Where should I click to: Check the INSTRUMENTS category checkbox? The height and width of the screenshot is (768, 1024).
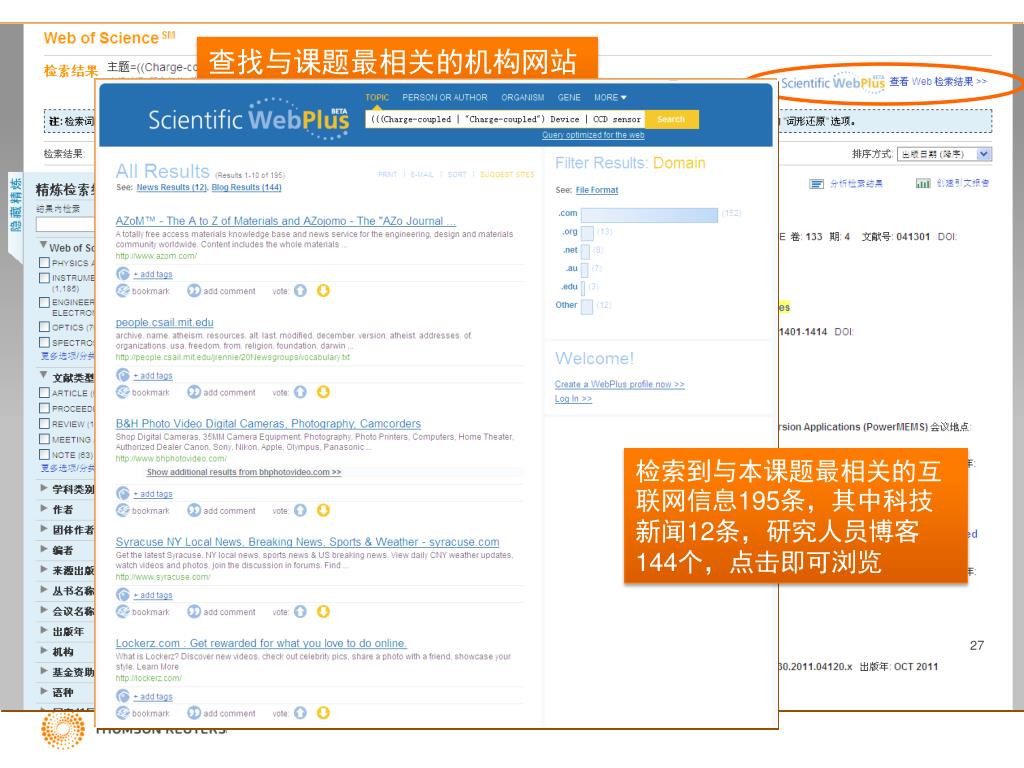tap(44, 278)
